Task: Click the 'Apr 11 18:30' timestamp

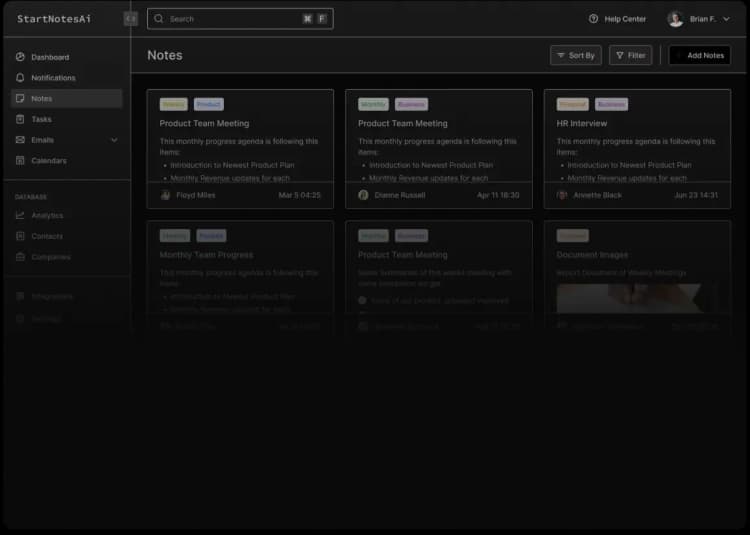Action: pyautogui.click(x=498, y=195)
